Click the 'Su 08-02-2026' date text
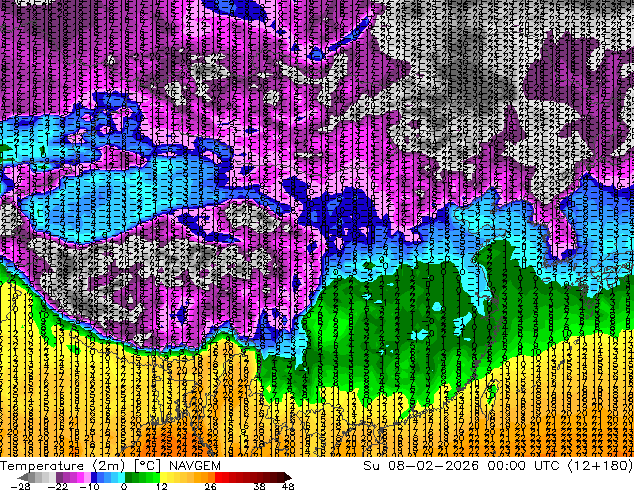This screenshot has height=490, width=634. point(421,466)
